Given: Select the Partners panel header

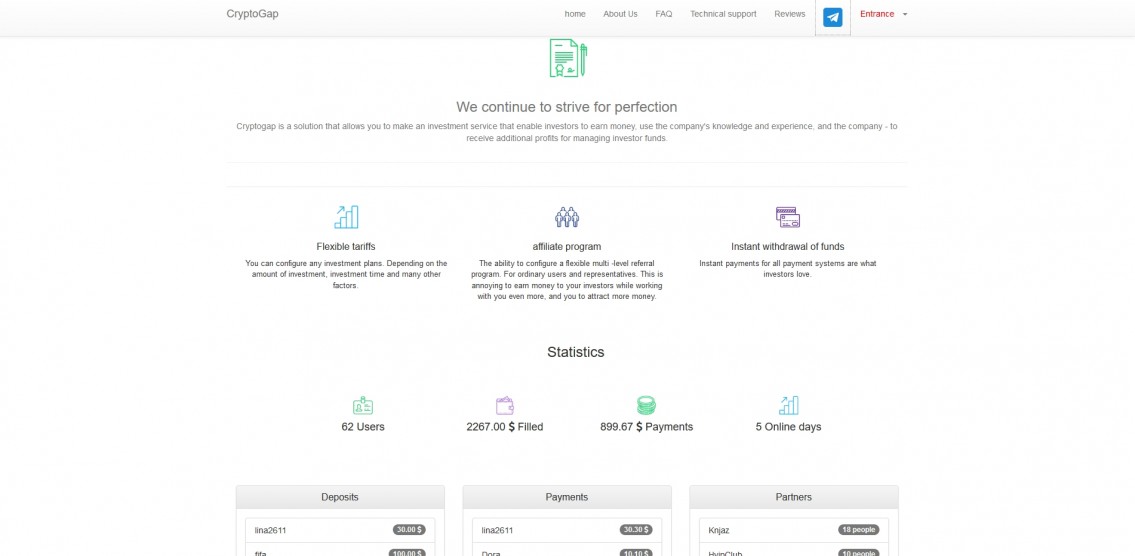Looking at the screenshot, I should (x=794, y=497).
